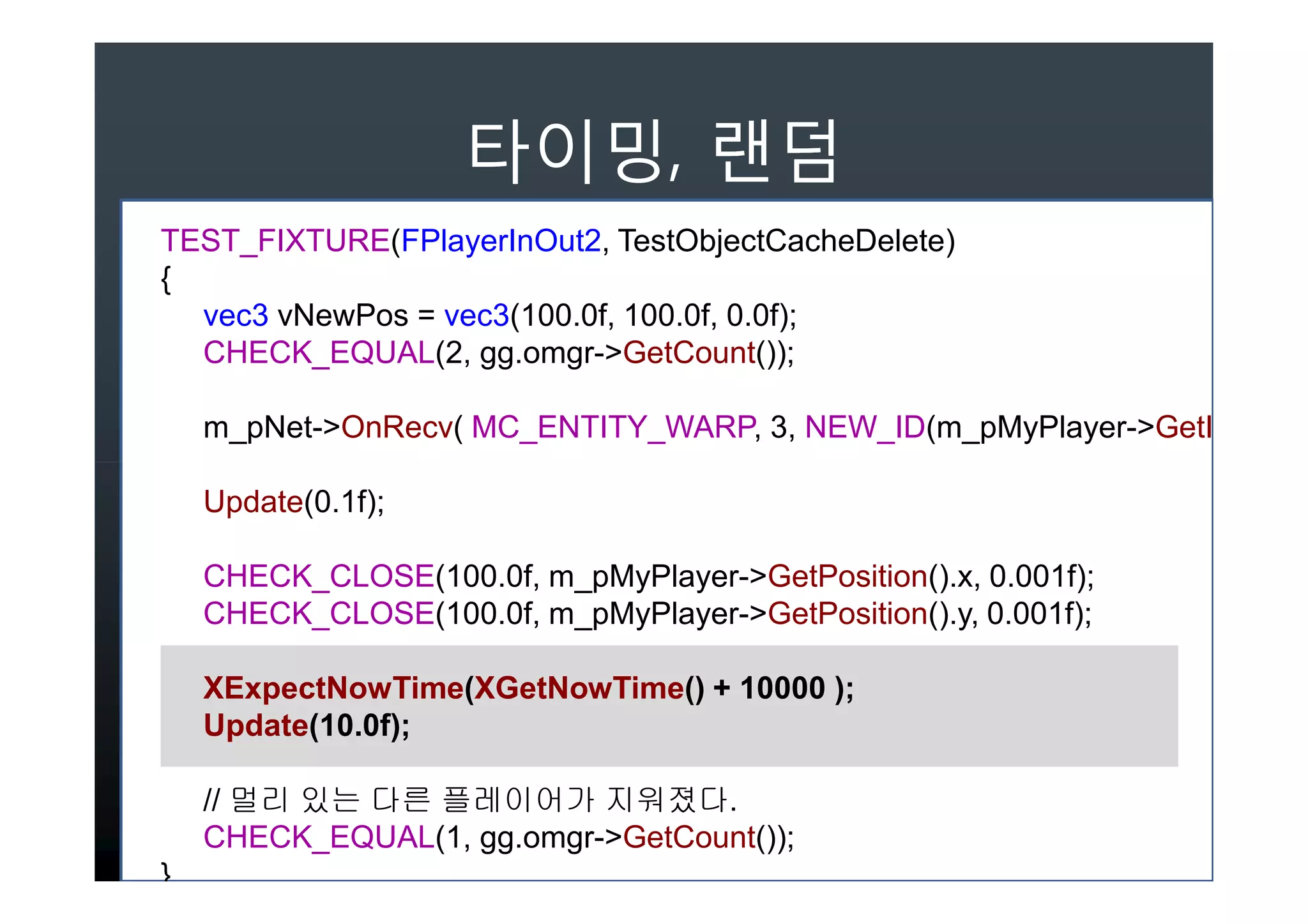Click CHECK_CLOSE on the .y line
Image resolution: width=1308 pixels, height=924 pixels.
pyautogui.click(x=319, y=614)
